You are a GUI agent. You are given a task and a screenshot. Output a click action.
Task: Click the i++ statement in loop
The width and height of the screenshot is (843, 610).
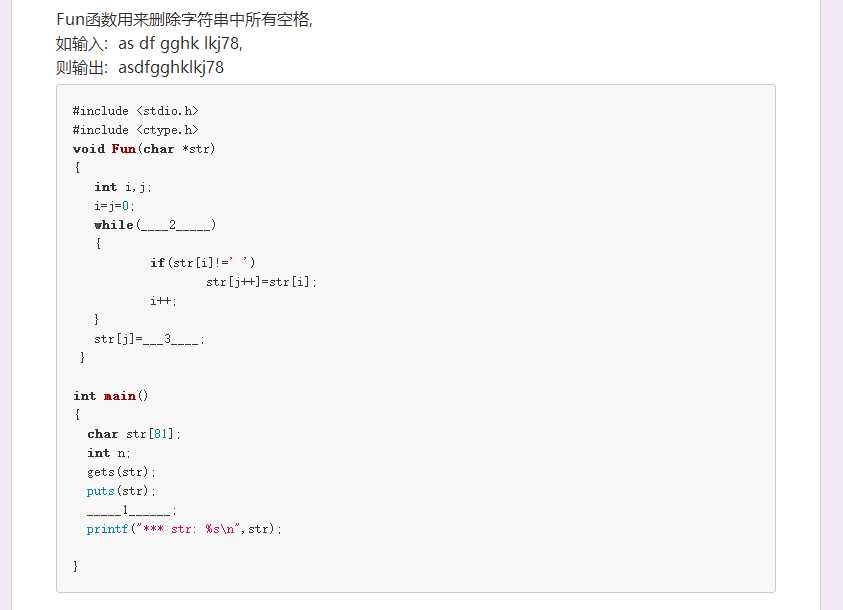[163, 301]
